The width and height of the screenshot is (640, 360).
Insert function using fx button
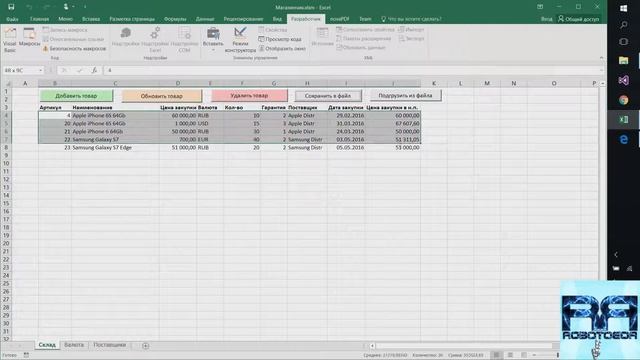[x=94, y=70]
